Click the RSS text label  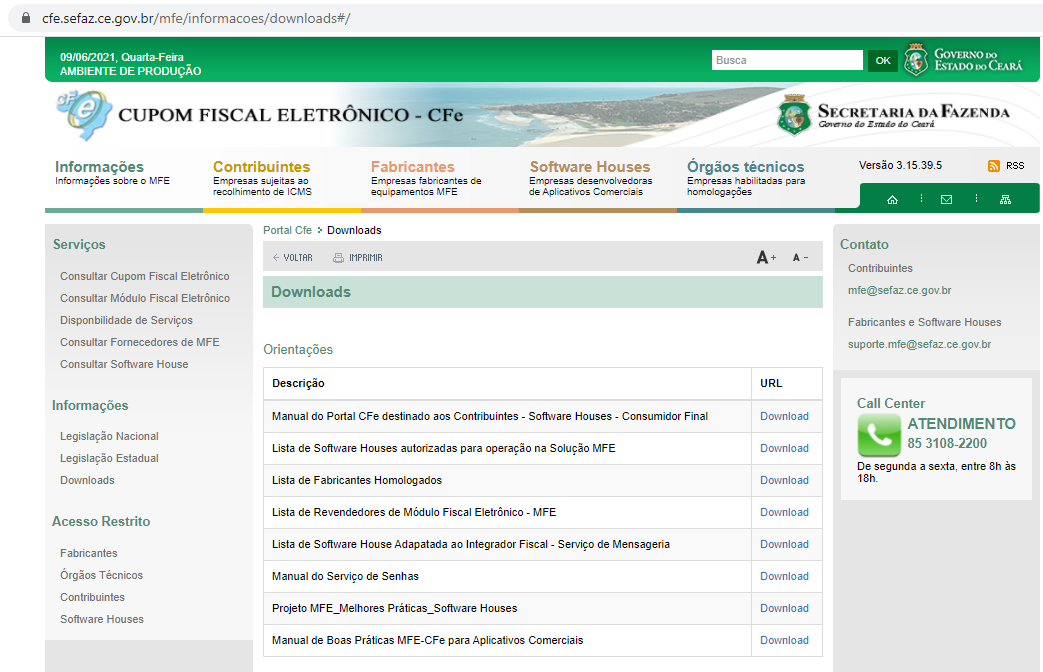pos(1014,166)
